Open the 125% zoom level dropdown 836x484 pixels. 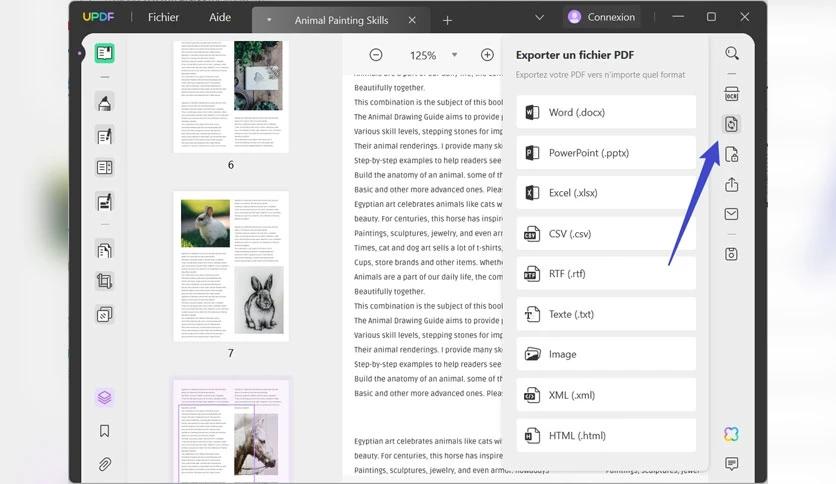tap(454, 55)
